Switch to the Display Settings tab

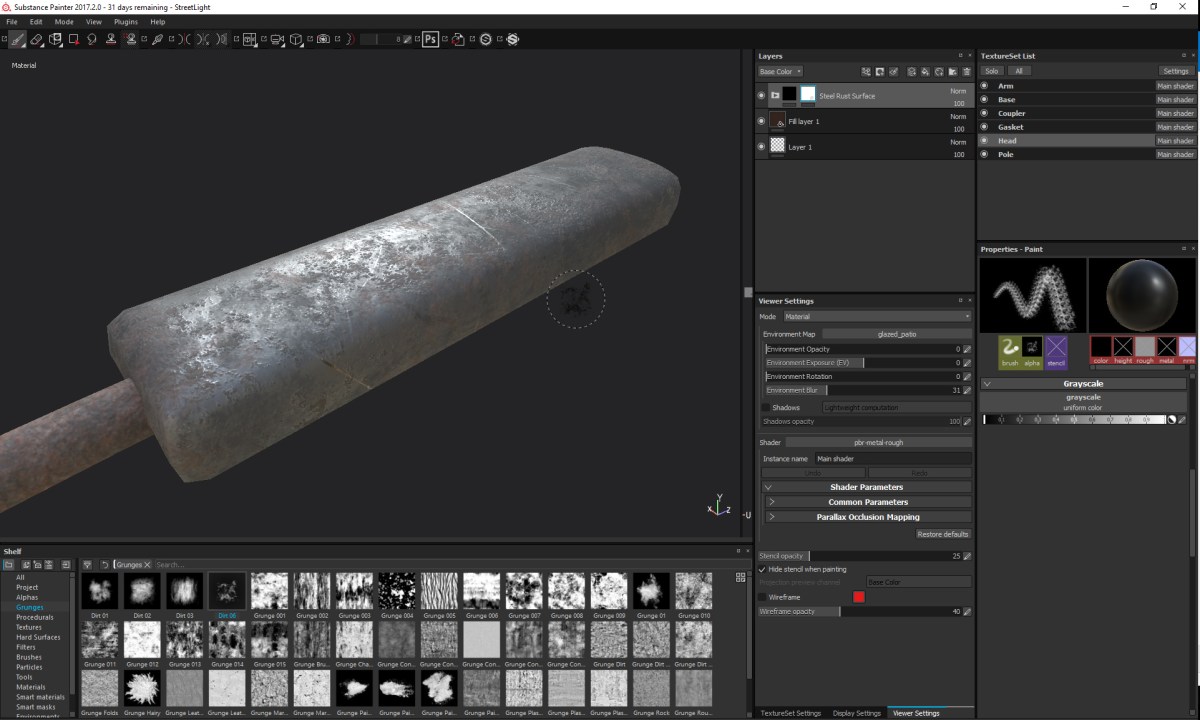point(856,713)
